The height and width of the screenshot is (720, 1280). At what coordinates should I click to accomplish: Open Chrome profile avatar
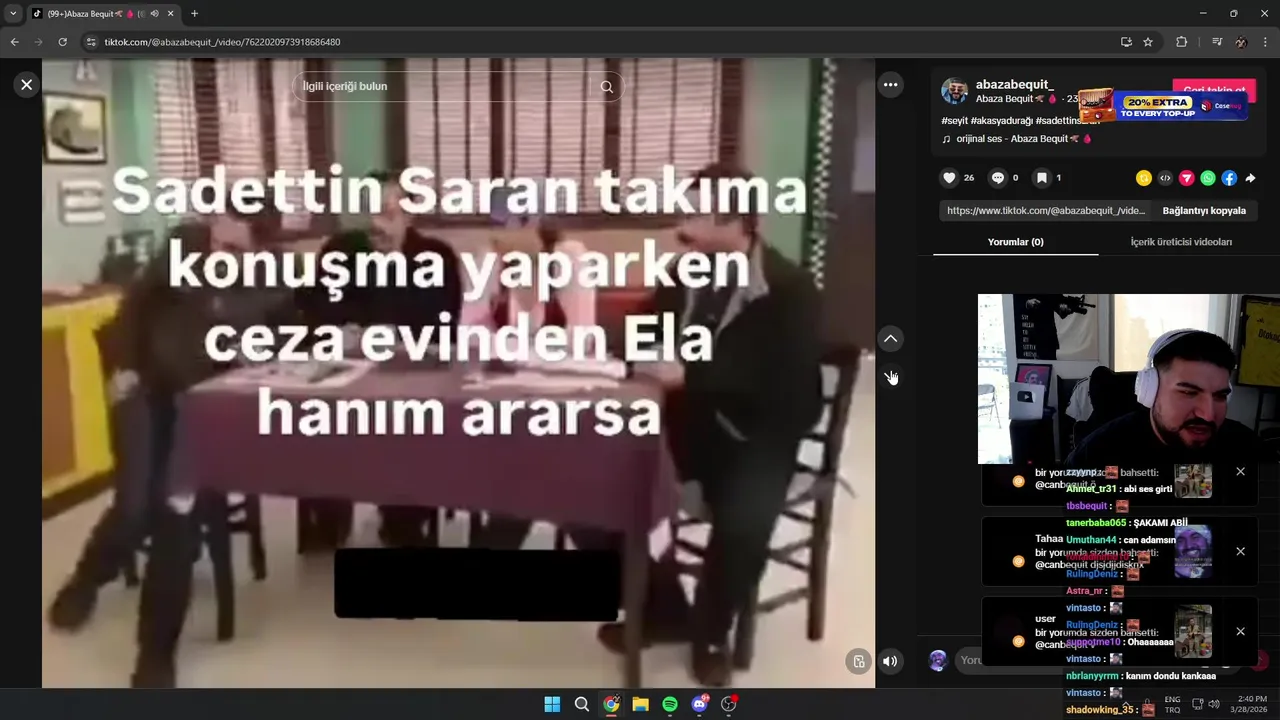pos(1241,42)
